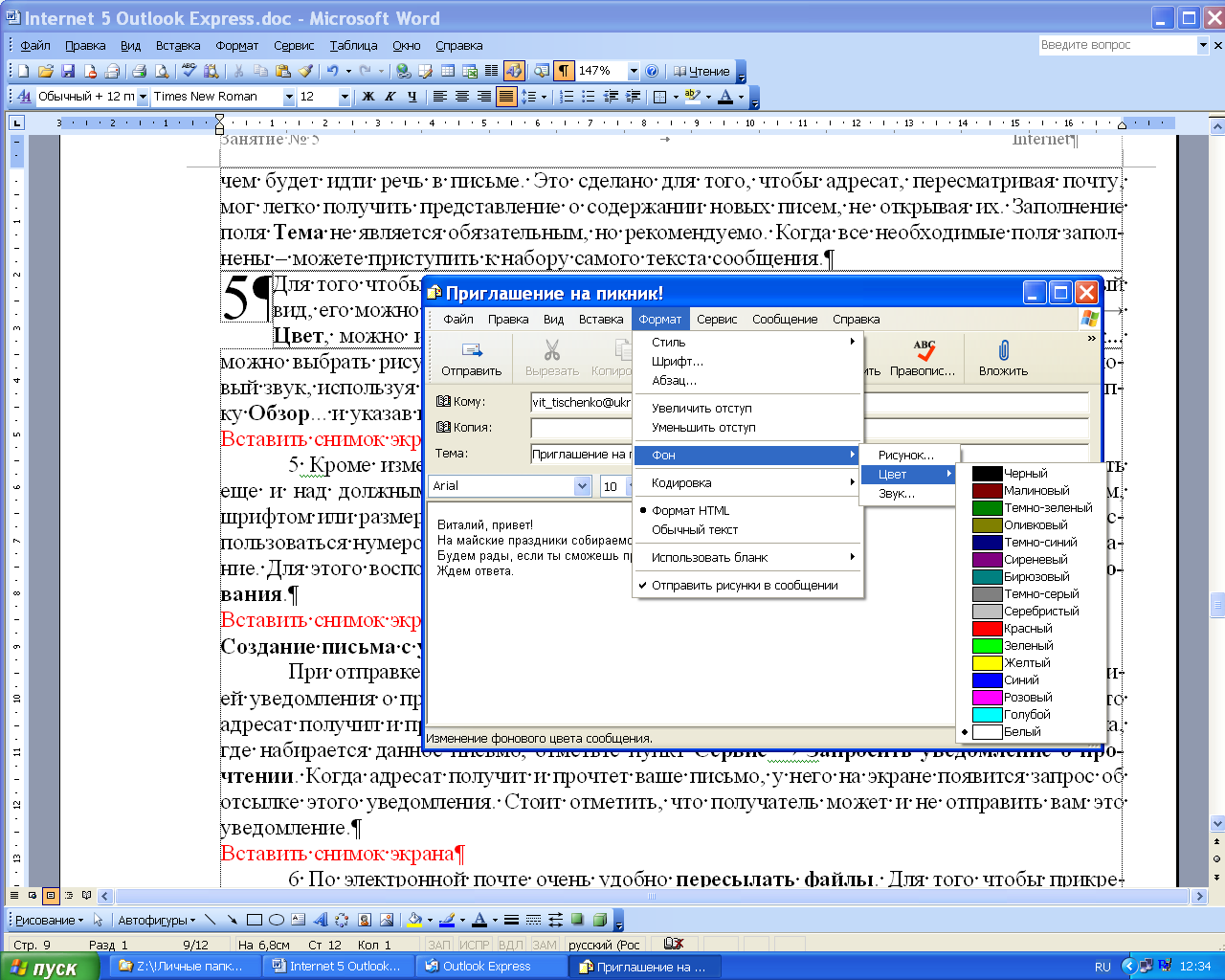Viewport: 1225px width, 980px height.
Task: Toggle formatting marks (¶) display
Action: (564, 71)
